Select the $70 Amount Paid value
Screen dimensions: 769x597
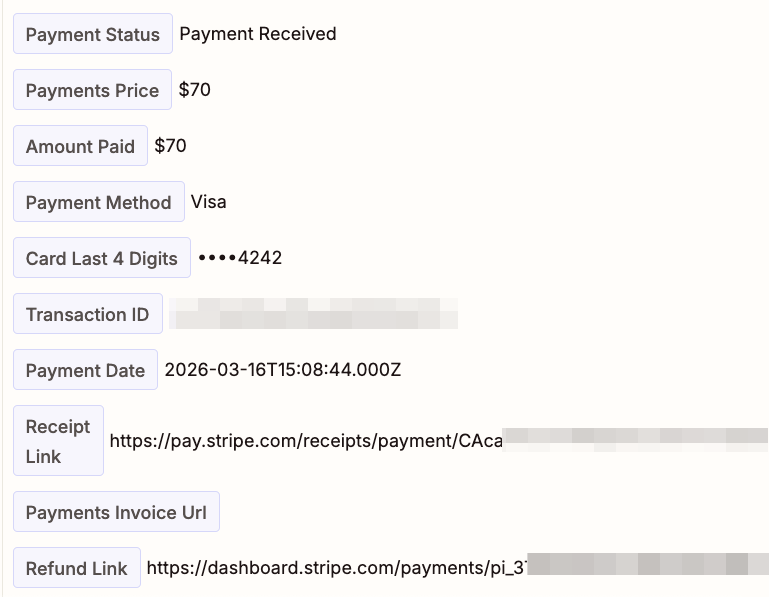[x=170, y=146]
